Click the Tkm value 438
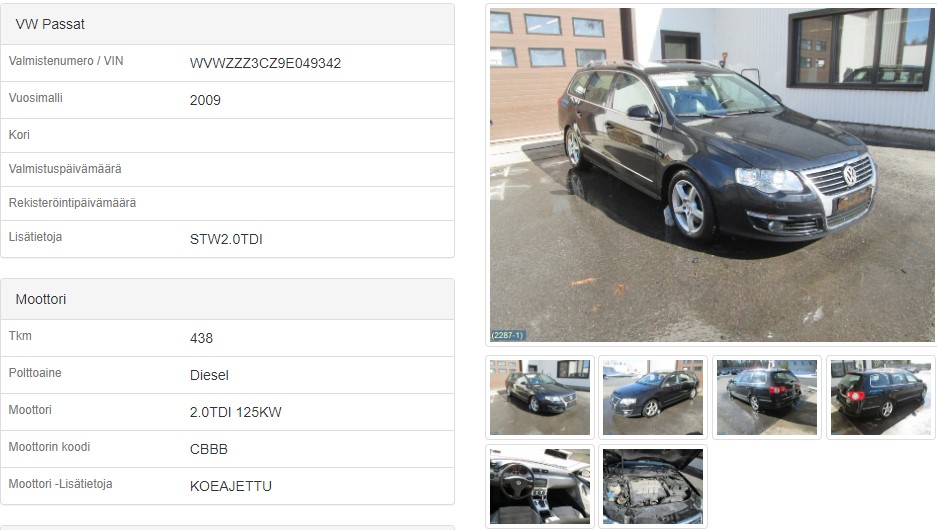 [201, 338]
